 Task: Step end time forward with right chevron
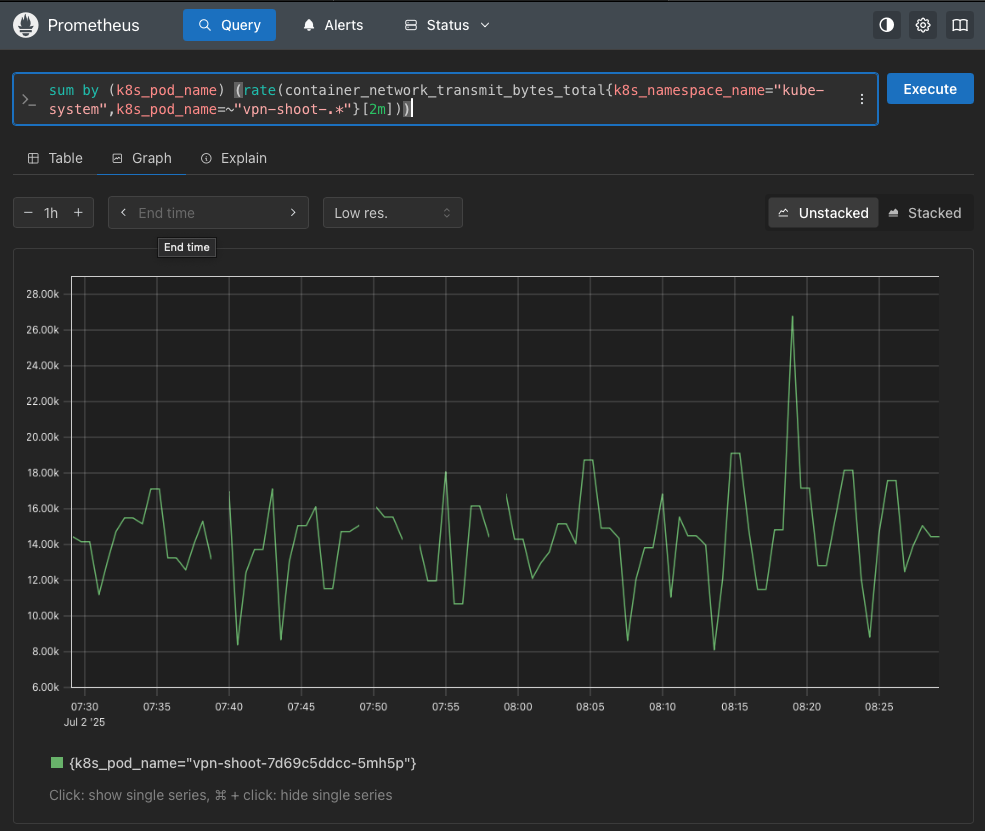293,213
